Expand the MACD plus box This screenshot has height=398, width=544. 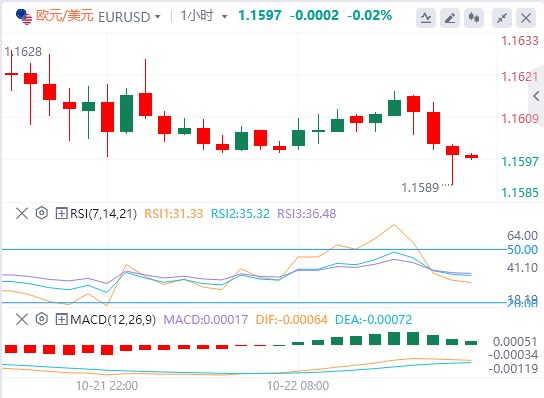tap(61, 319)
